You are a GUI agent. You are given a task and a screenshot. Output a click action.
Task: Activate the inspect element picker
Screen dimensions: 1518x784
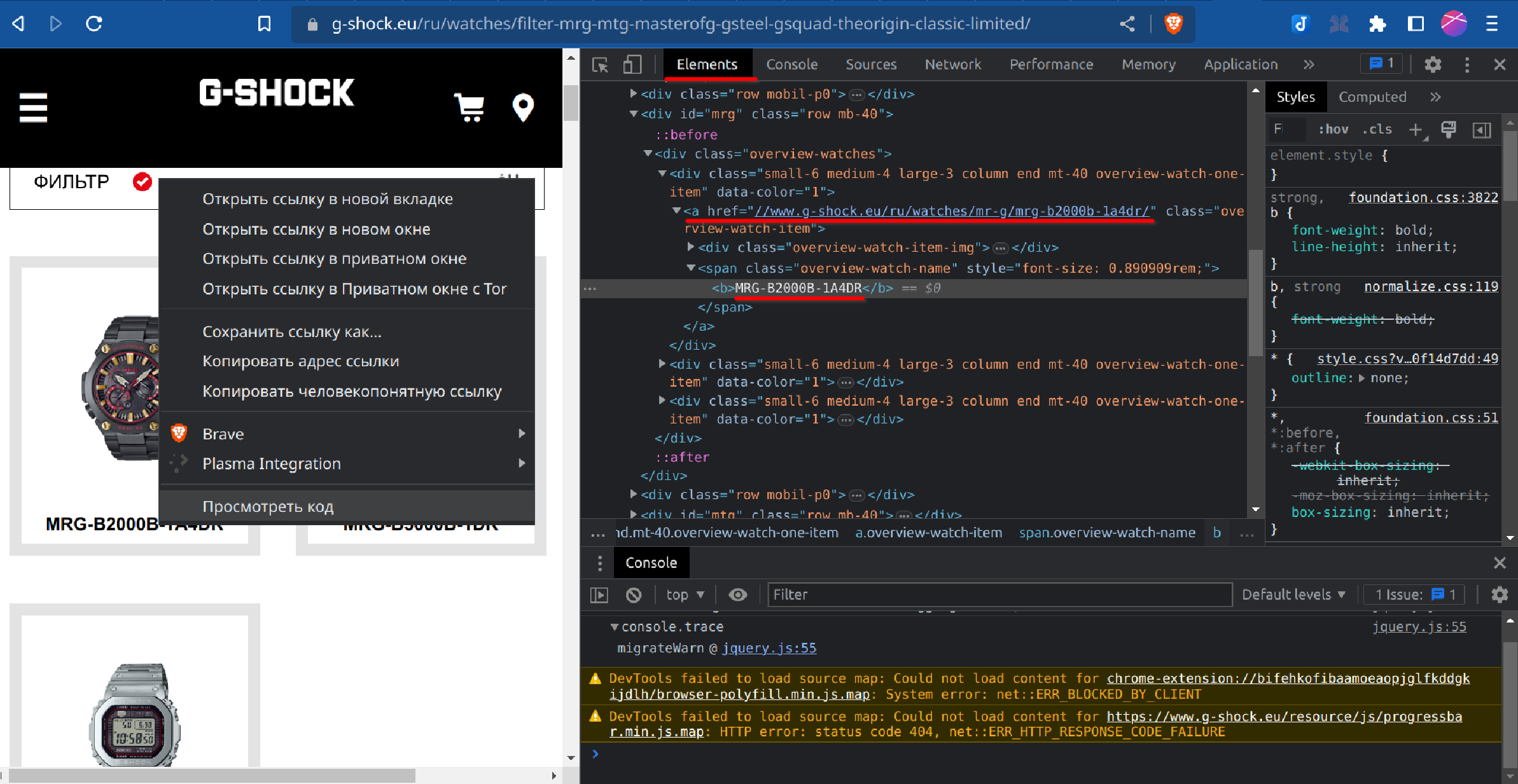600,65
